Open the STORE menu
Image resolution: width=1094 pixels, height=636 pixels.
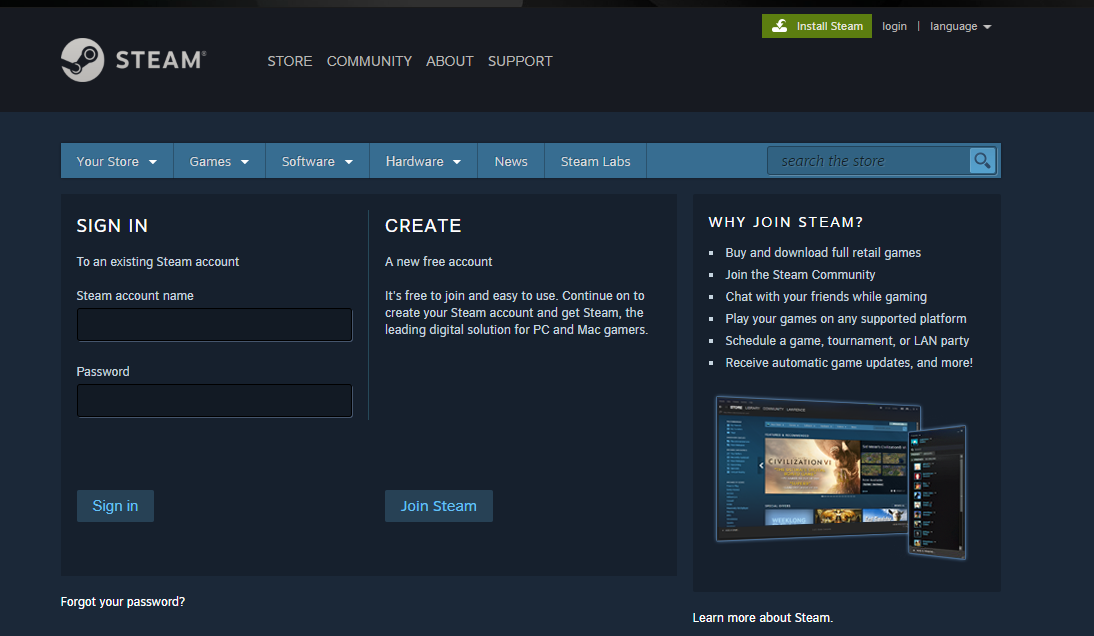290,61
